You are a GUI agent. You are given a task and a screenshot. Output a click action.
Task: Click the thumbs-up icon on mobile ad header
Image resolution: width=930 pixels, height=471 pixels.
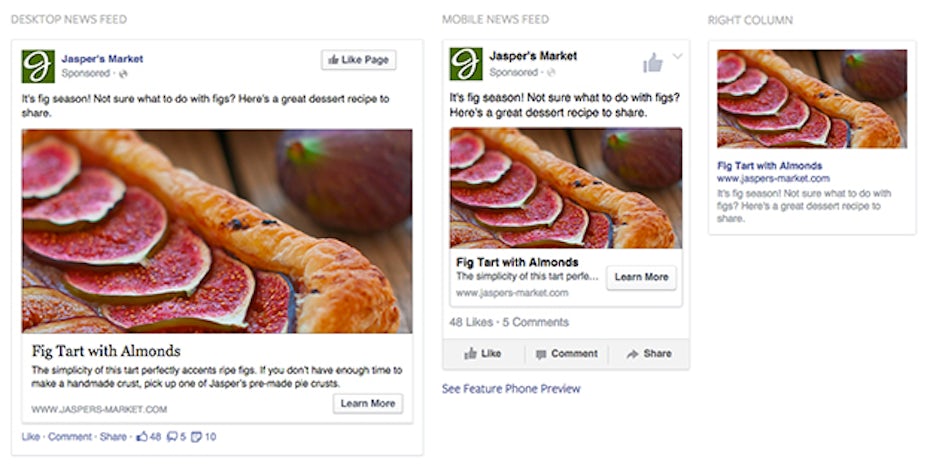coord(652,64)
